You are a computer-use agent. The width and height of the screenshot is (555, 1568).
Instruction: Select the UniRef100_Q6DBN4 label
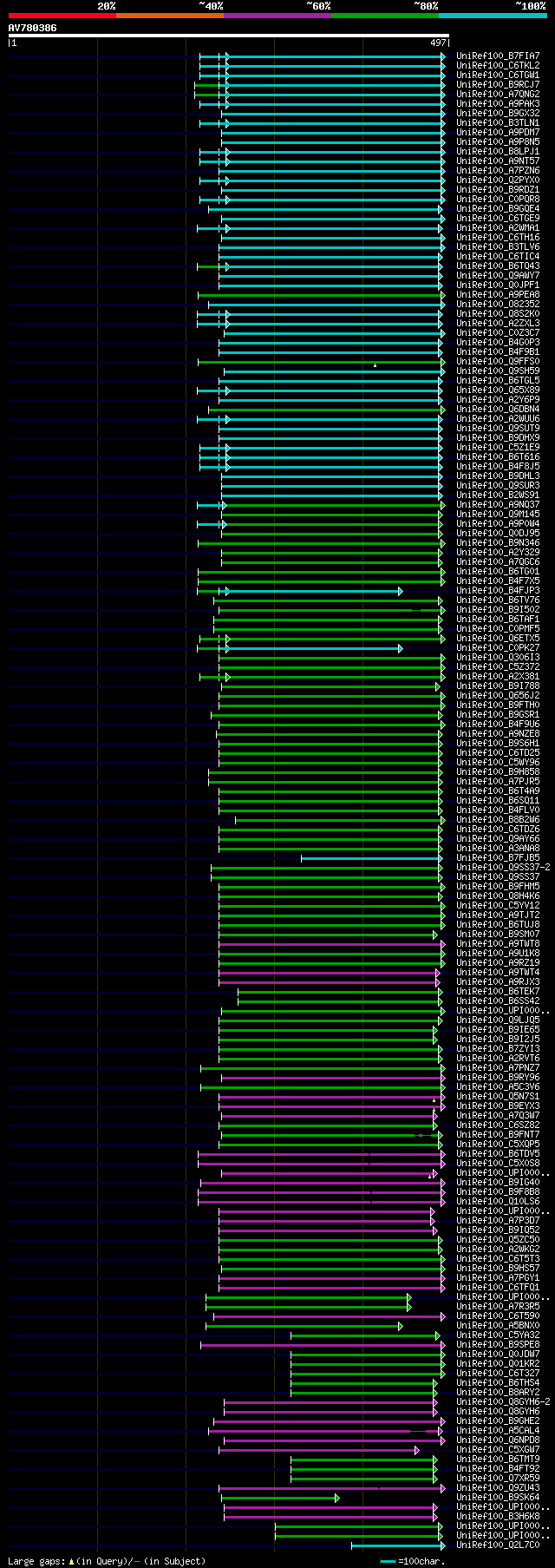tap(498, 410)
